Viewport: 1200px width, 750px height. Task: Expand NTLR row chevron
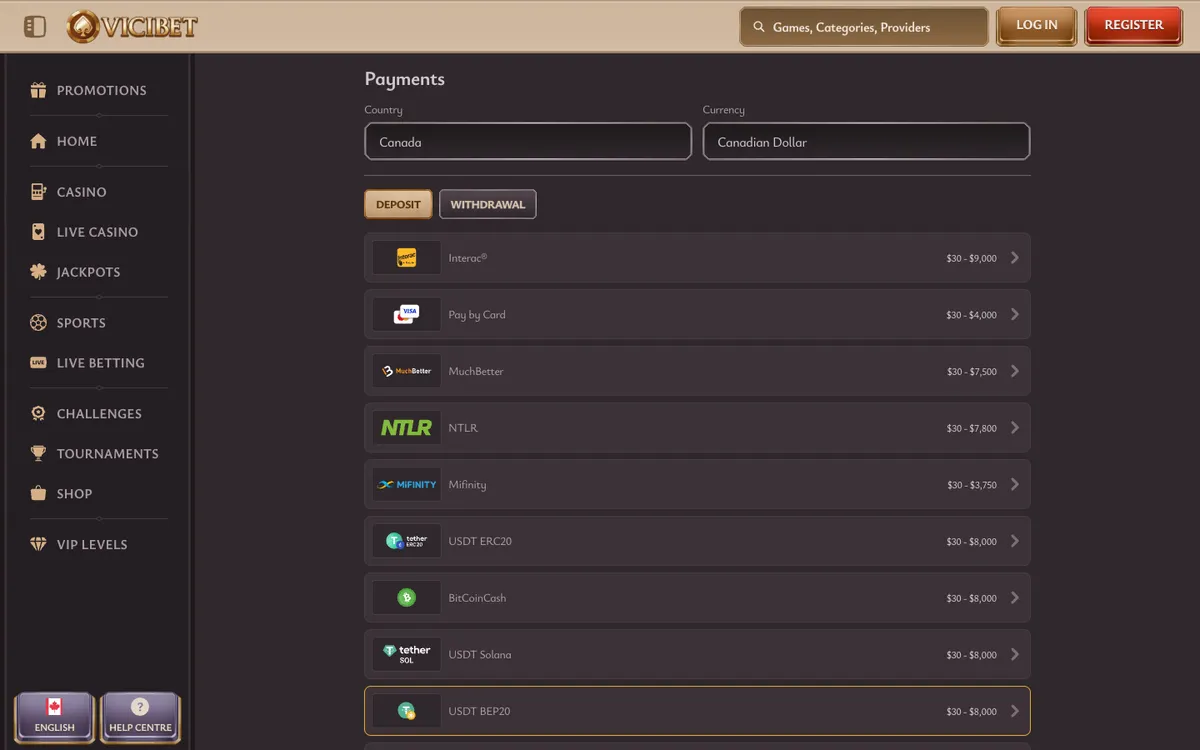pos(1015,428)
